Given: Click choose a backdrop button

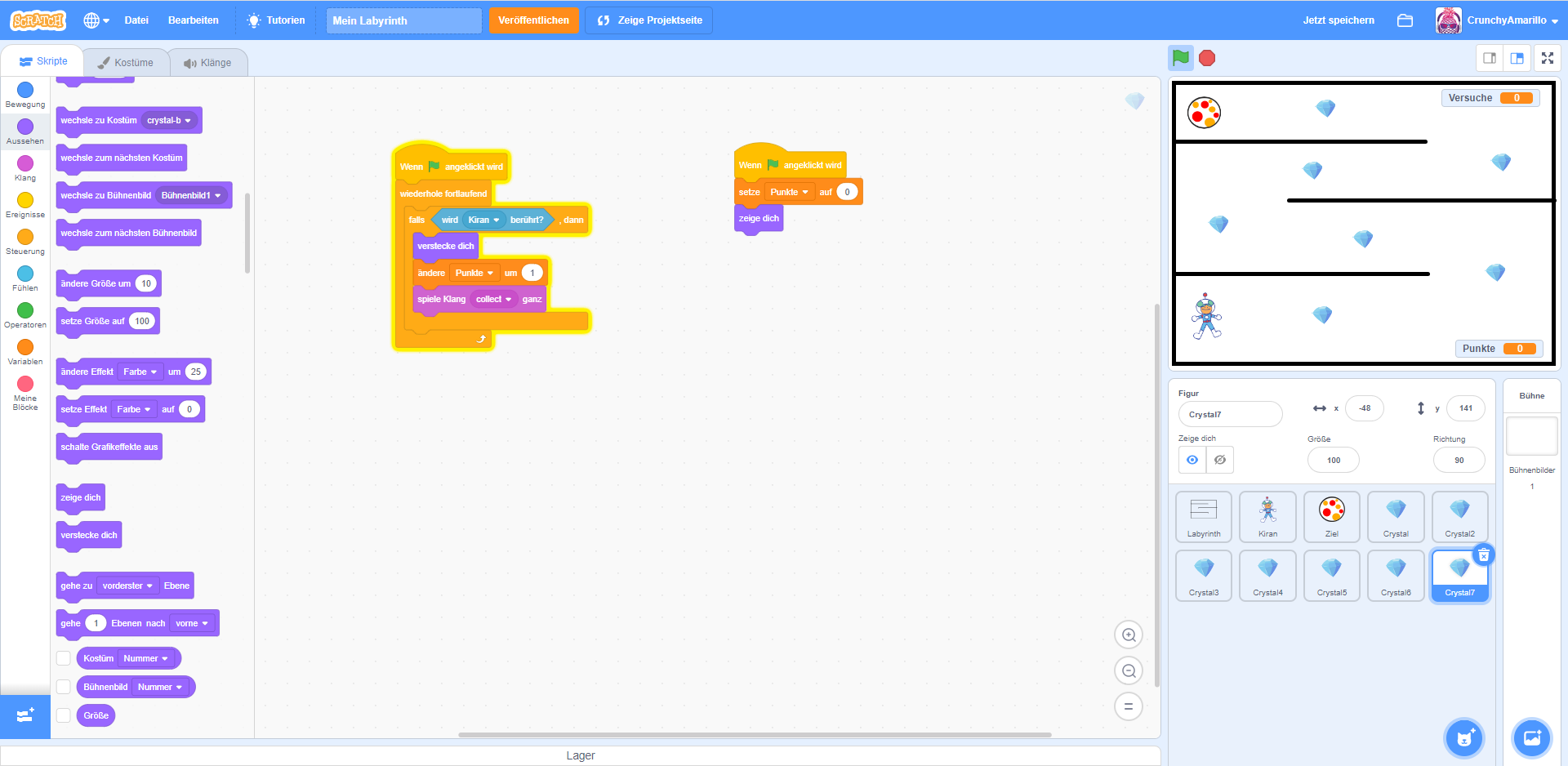Looking at the screenshot, I should (x=1532, y=738).
